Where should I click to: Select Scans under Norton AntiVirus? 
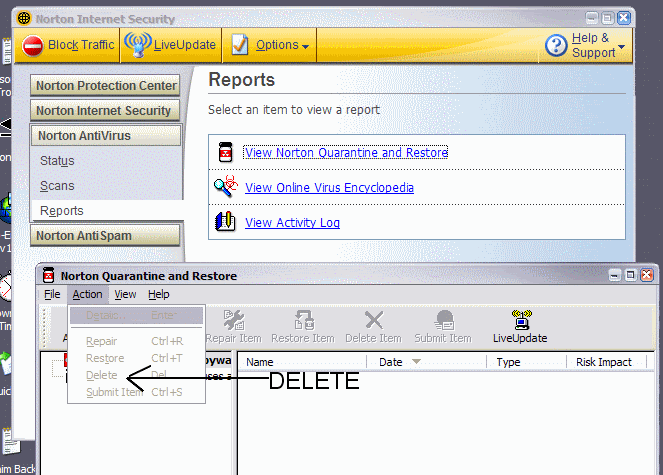tap(57, 186)
